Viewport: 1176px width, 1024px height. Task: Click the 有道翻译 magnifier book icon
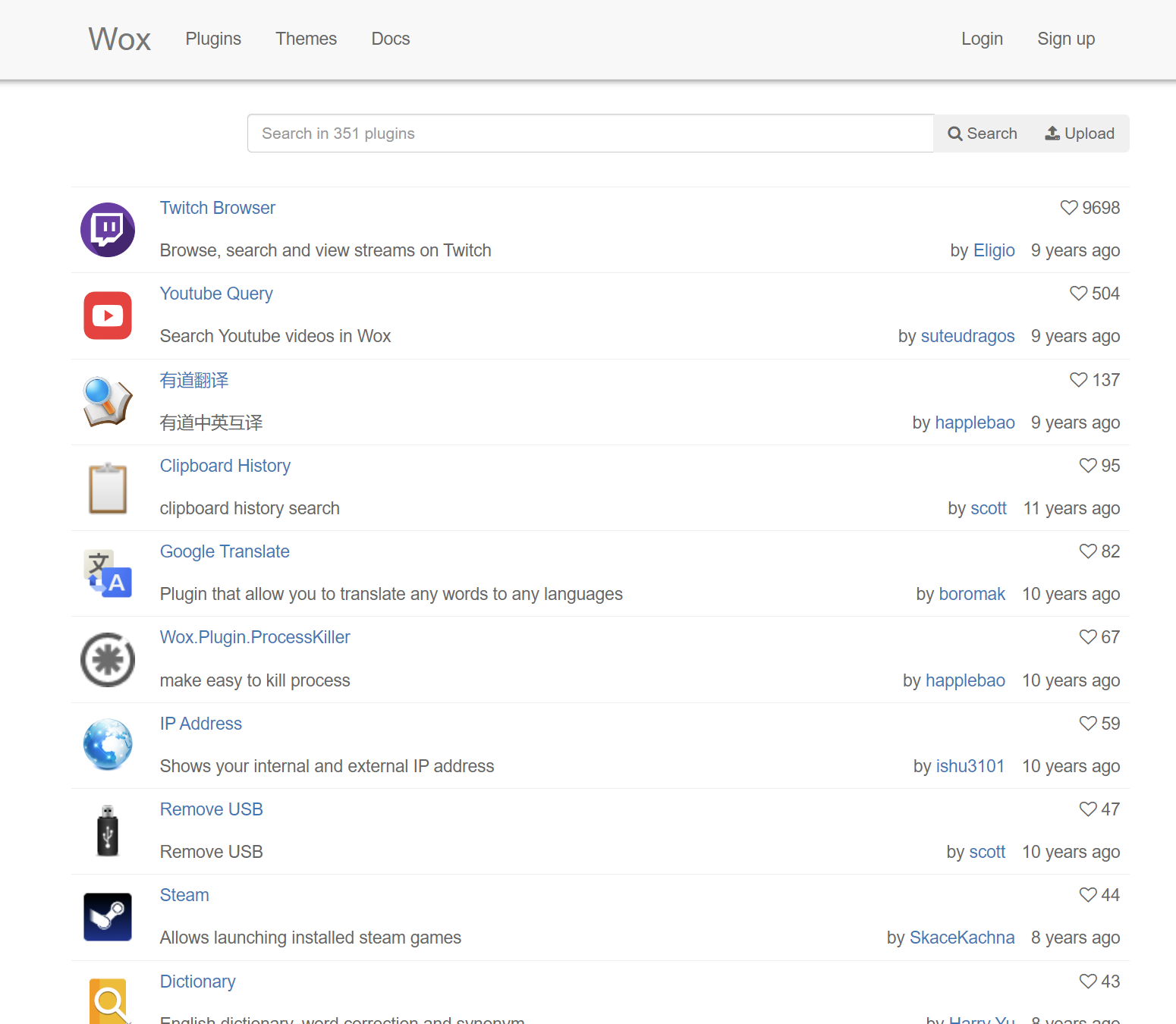click(x=108, y=401)
